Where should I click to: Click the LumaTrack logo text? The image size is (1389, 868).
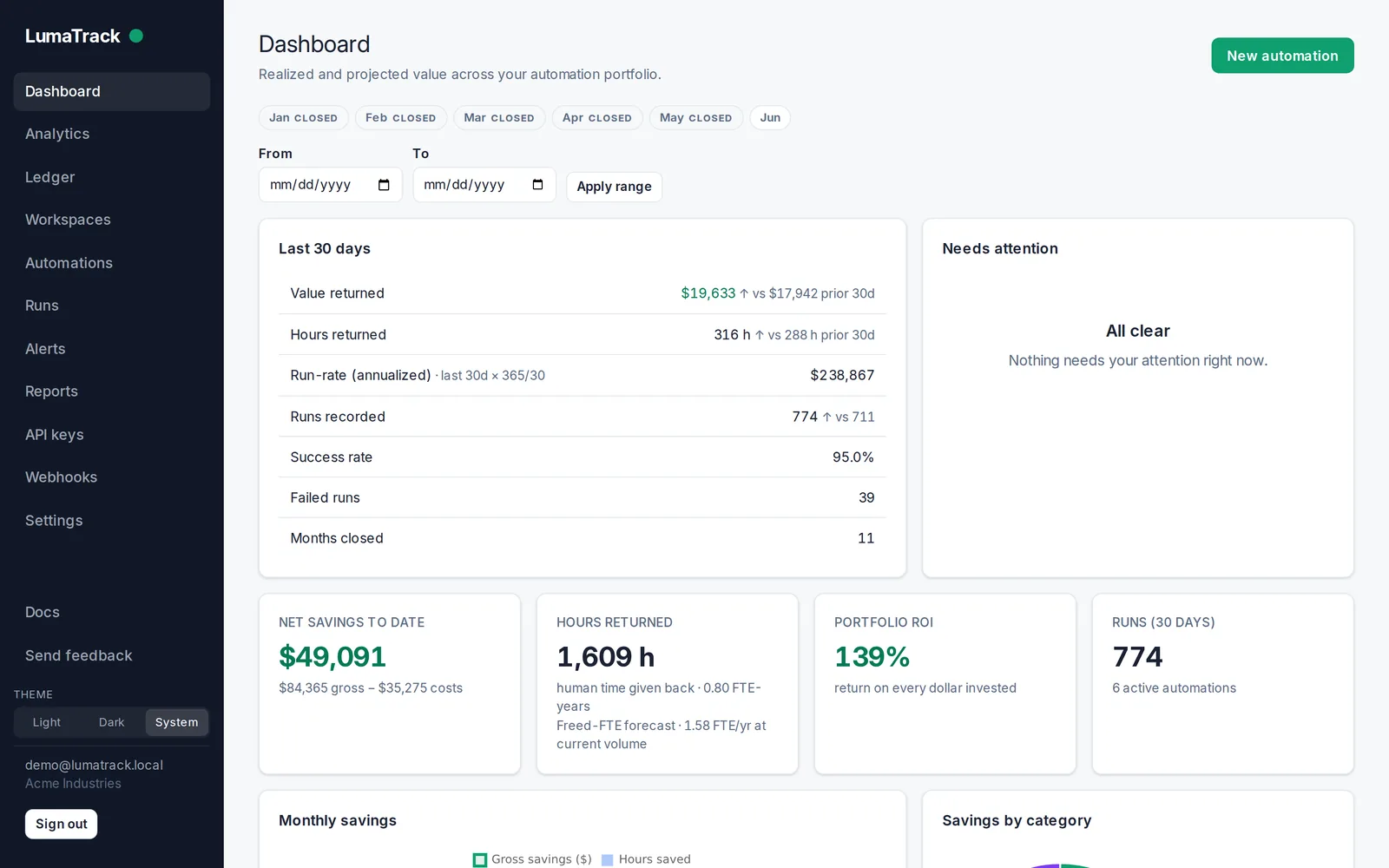pyautogui.click(x=73, y=36)
